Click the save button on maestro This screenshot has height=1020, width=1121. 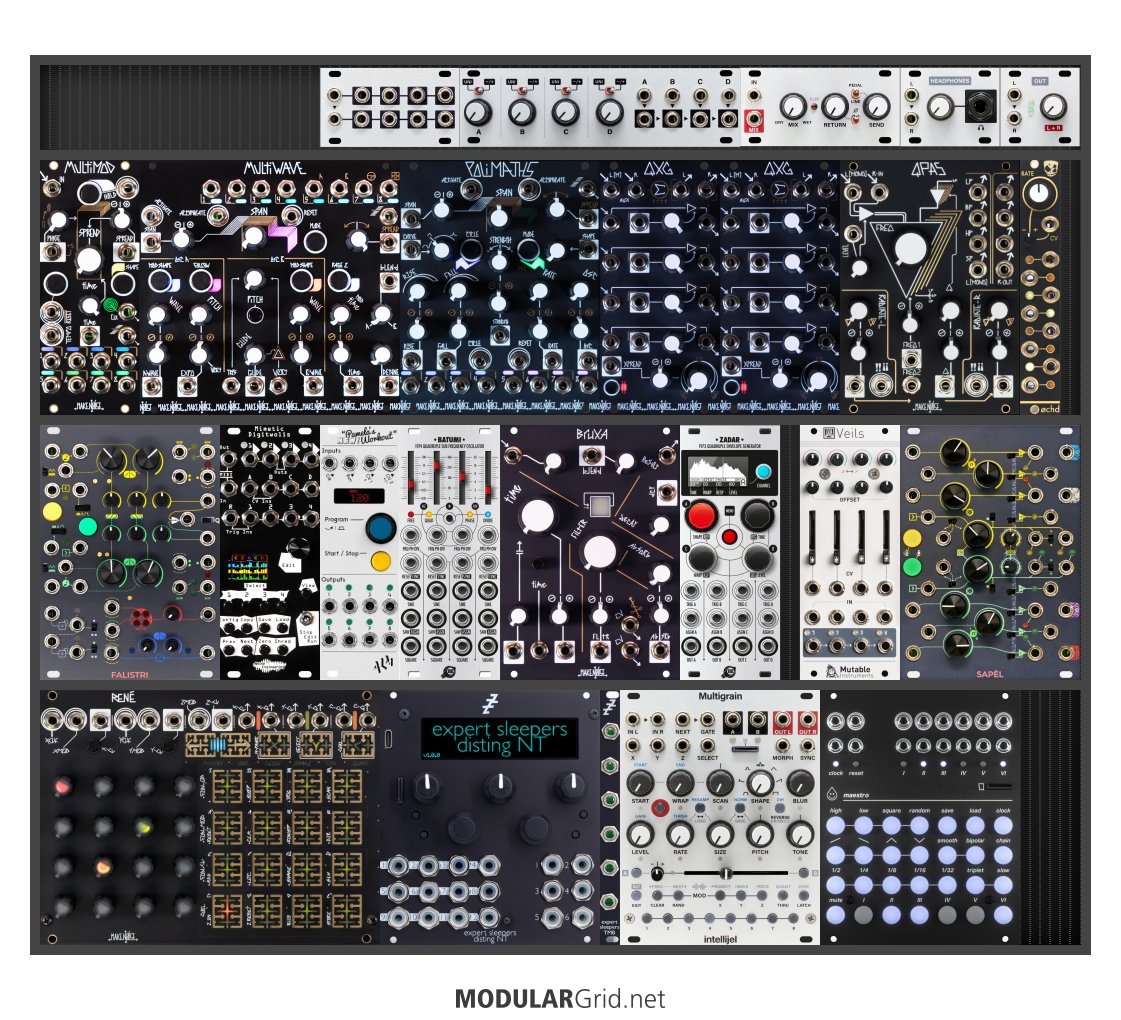pos(947,825)
